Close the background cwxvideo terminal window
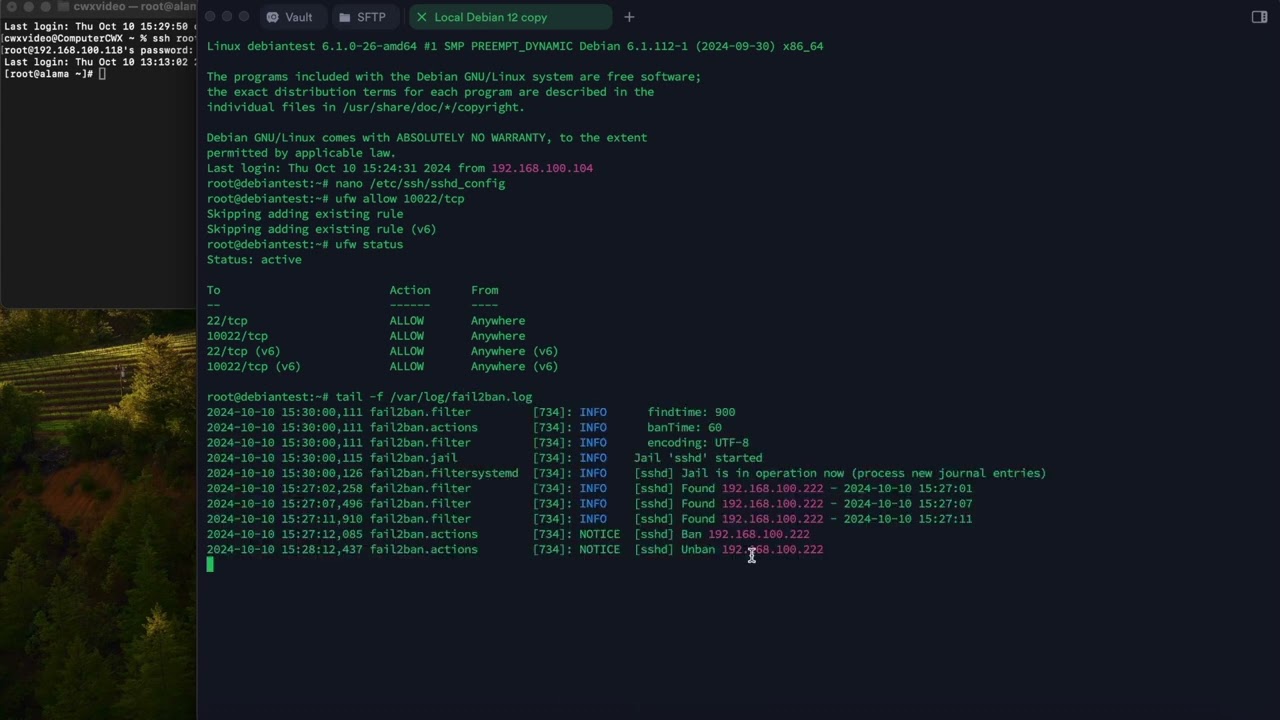The image size is (1280, 720). click(12, 7)
